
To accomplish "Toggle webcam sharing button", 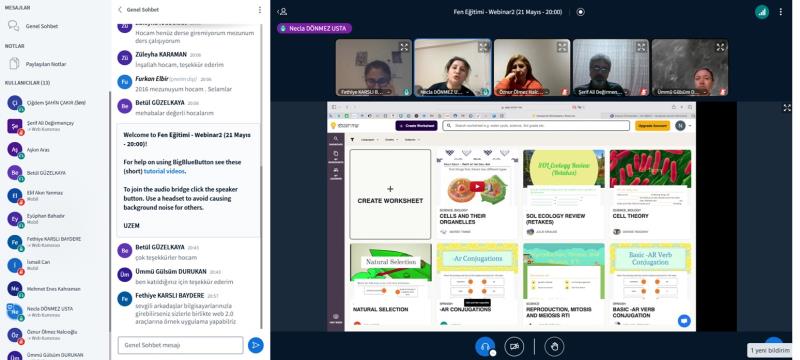I will pyautogui.click(x=514, y=346).
